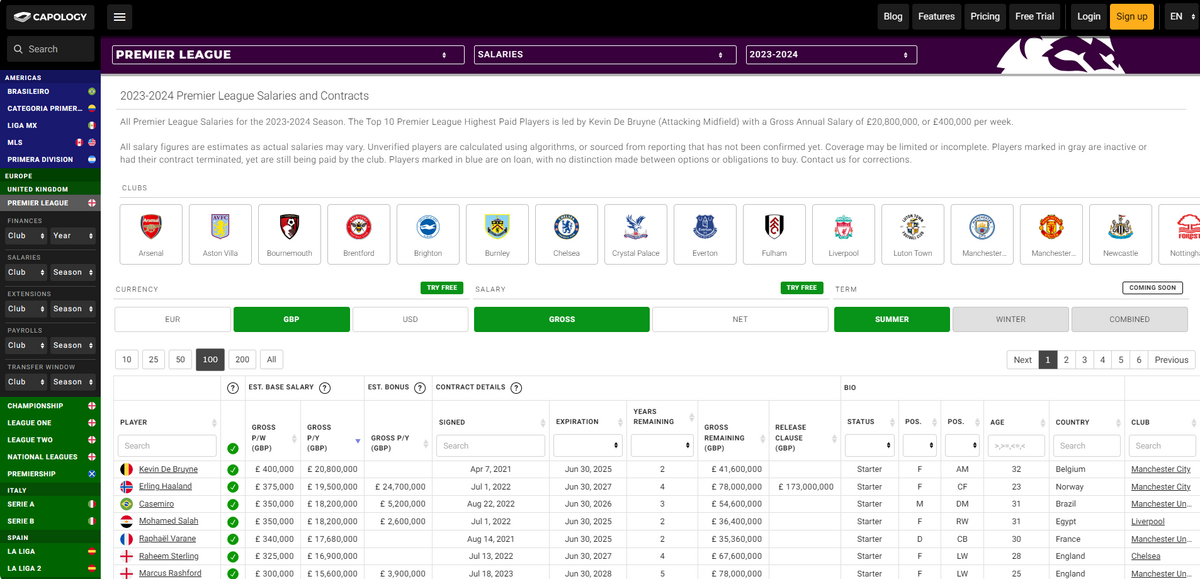Open the 2023-2024 season dropdown

(x=831, y=55)
